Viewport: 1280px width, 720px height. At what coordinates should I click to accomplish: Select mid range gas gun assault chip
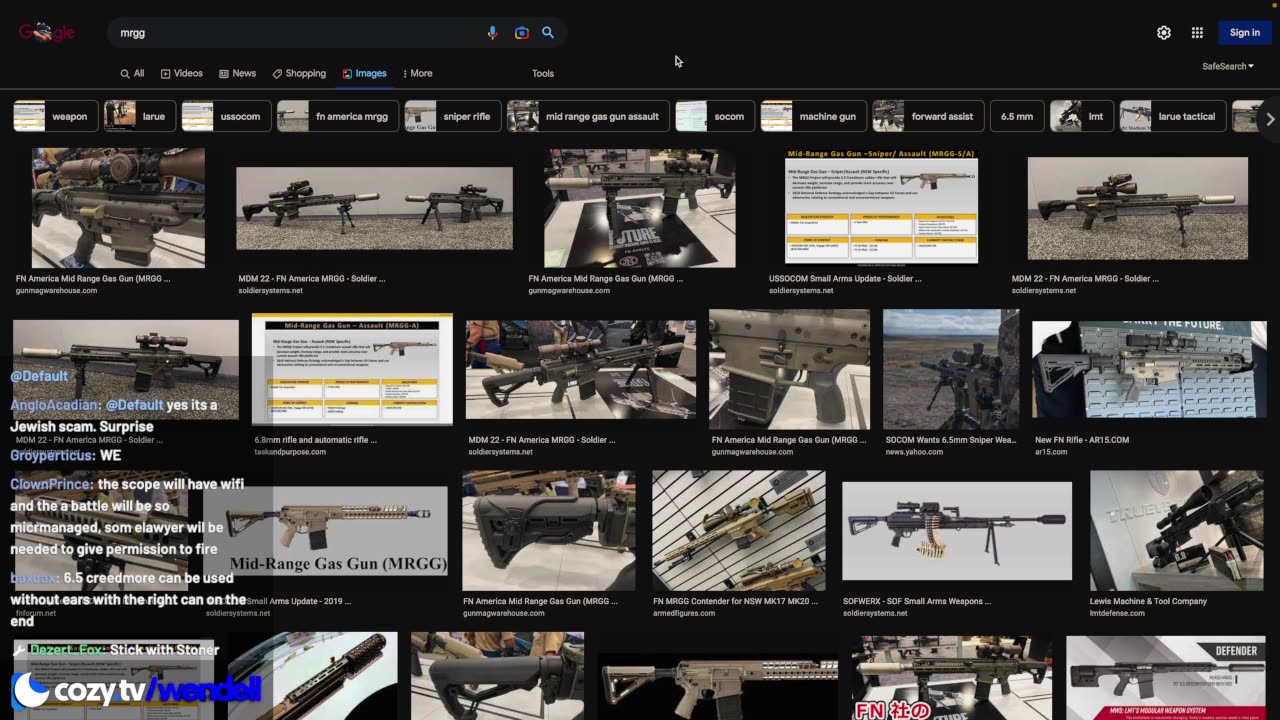588,116
